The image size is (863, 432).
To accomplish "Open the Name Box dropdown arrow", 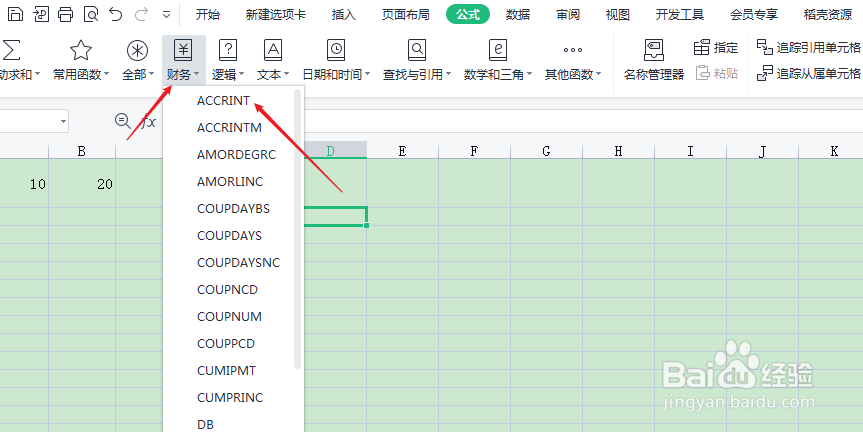I will coord(64,121).
